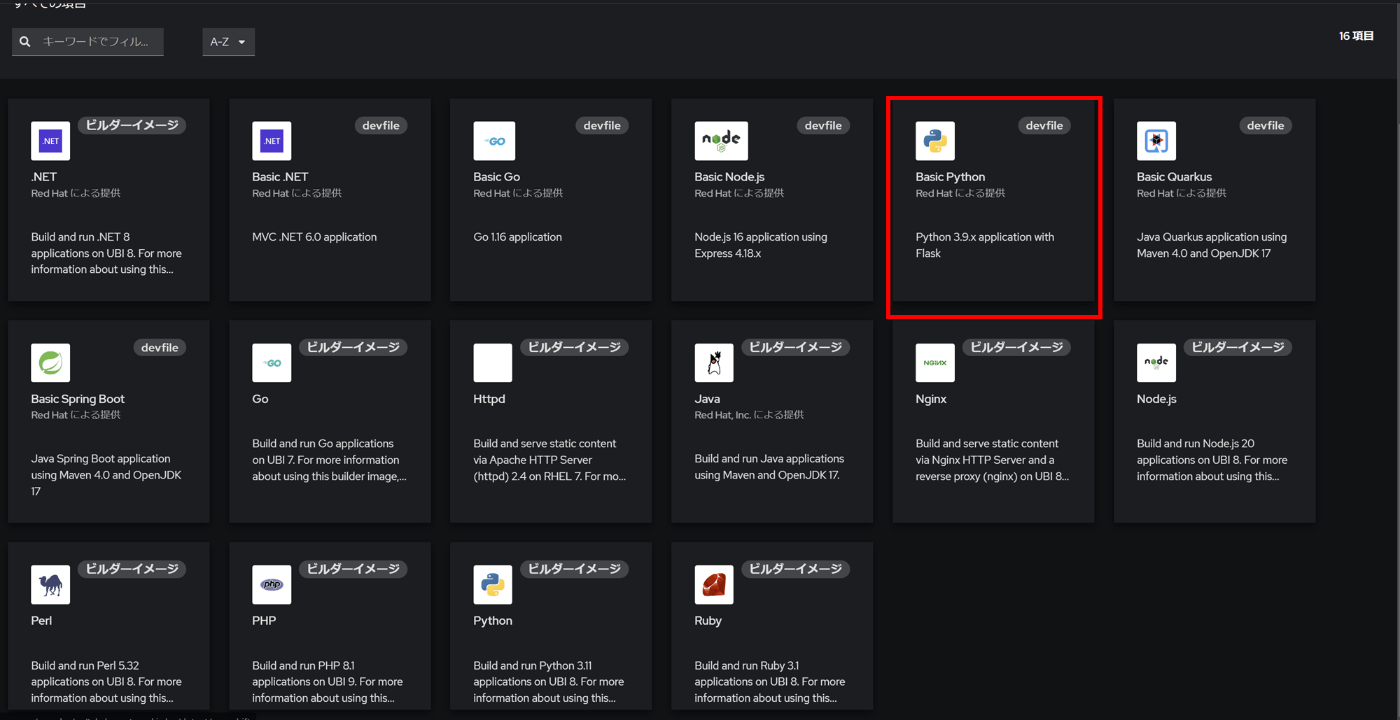The height and width of the screenshot is (720, 1400).
Task: Click the ビルダーイメージ badge on Httpd card
Action: point(574,347)
